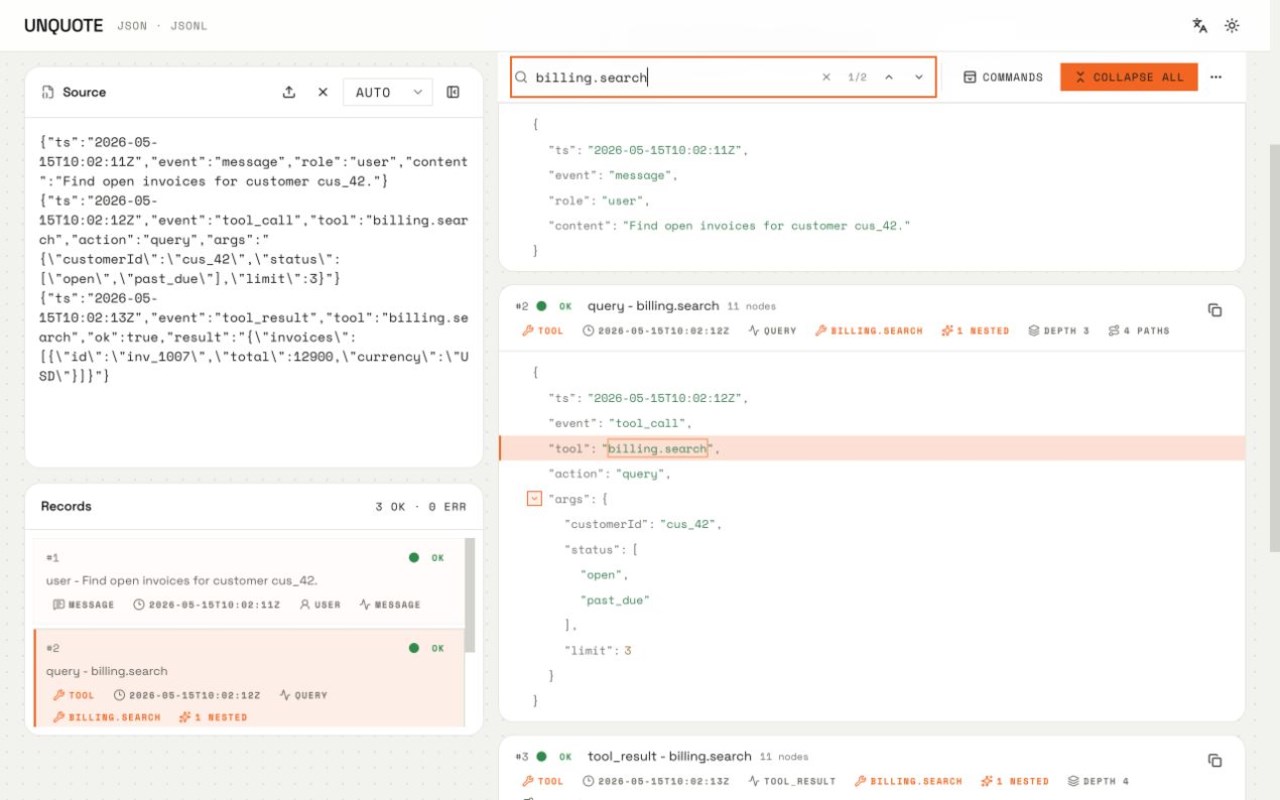
Task: Copy record #3 JSON
Action: [x=1215, y=761]
